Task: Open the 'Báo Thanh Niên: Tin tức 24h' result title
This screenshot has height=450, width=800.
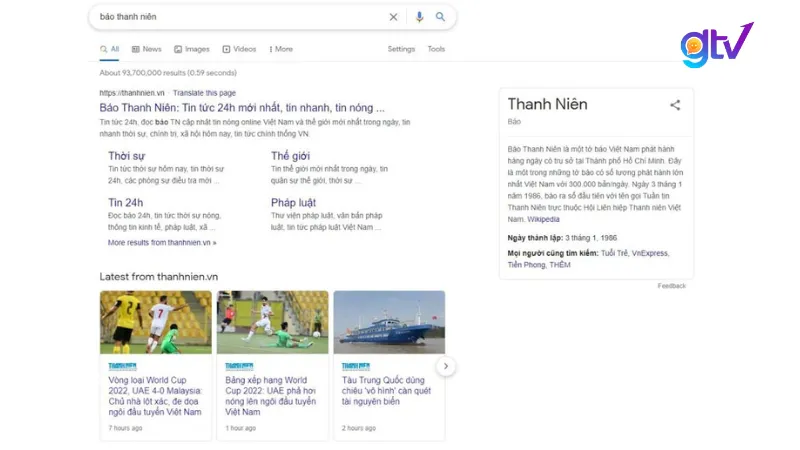Action: [242, 108]
